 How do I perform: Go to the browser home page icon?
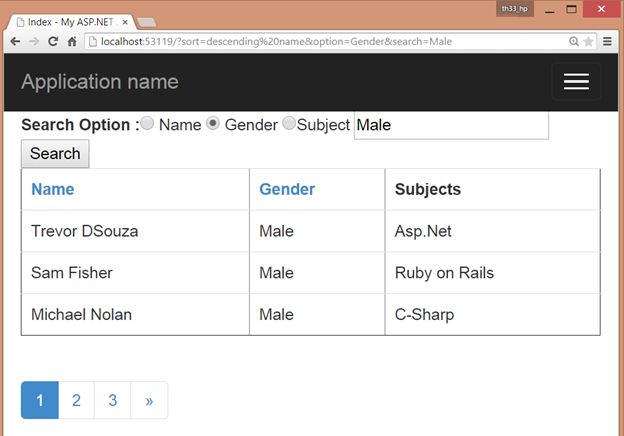72,41
